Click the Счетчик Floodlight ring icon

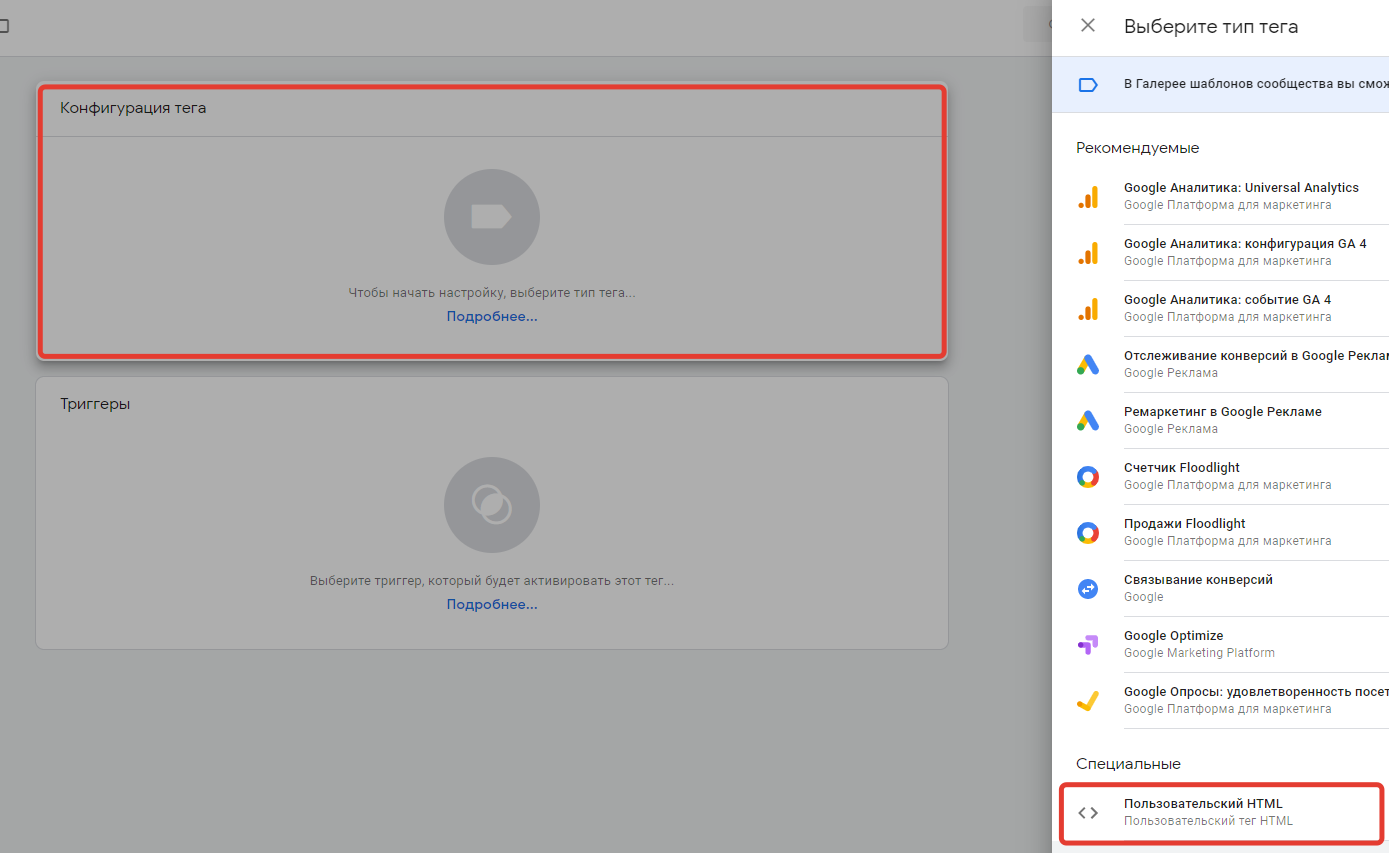coord(1088,476)
